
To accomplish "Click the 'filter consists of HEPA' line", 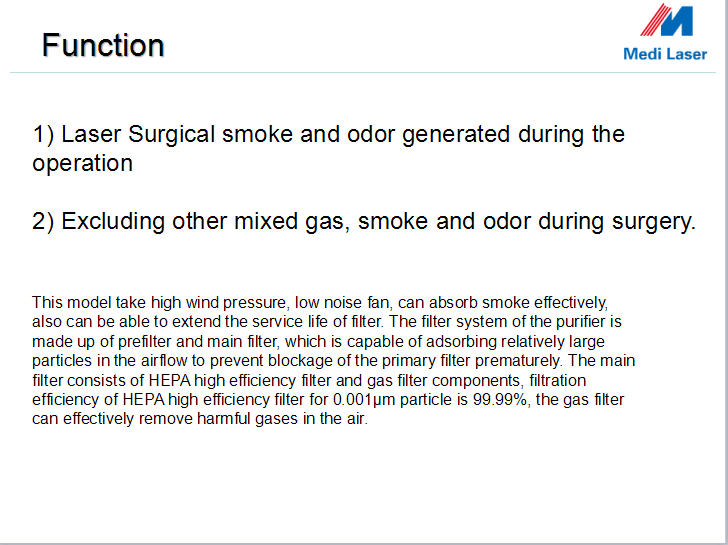I will coord(309,381).
